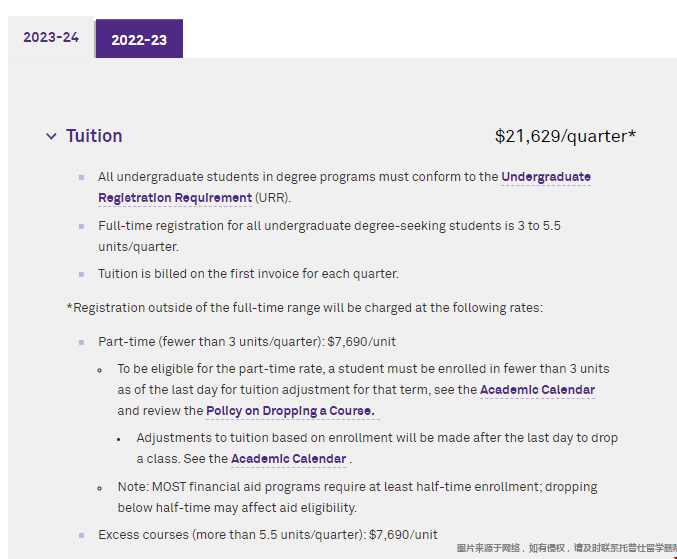Click the (URR) abbreviation text
The image size is (677, 559).
point(273,198)
